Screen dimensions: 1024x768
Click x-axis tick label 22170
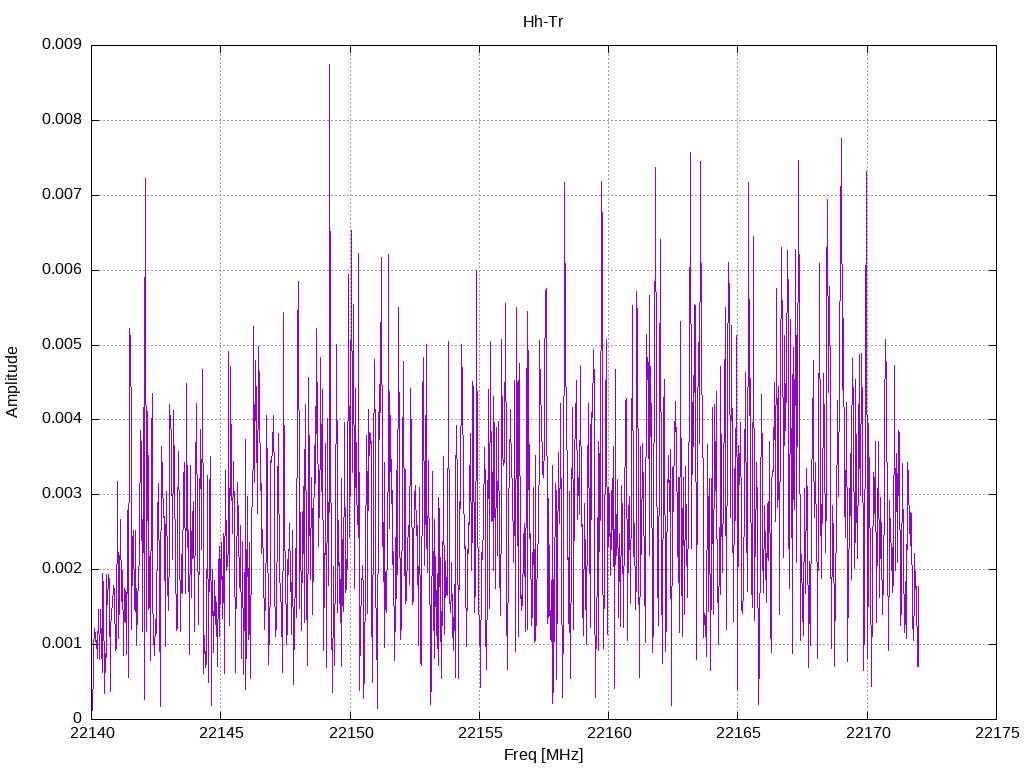point(868,733)
